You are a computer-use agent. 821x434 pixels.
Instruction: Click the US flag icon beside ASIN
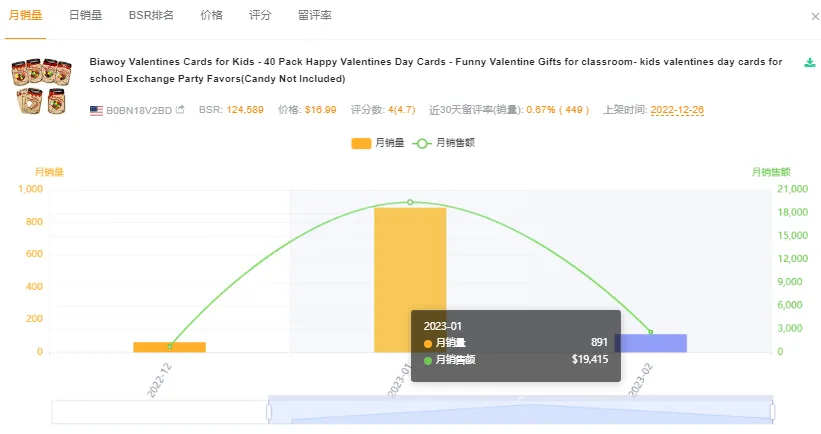click(96, 109)
